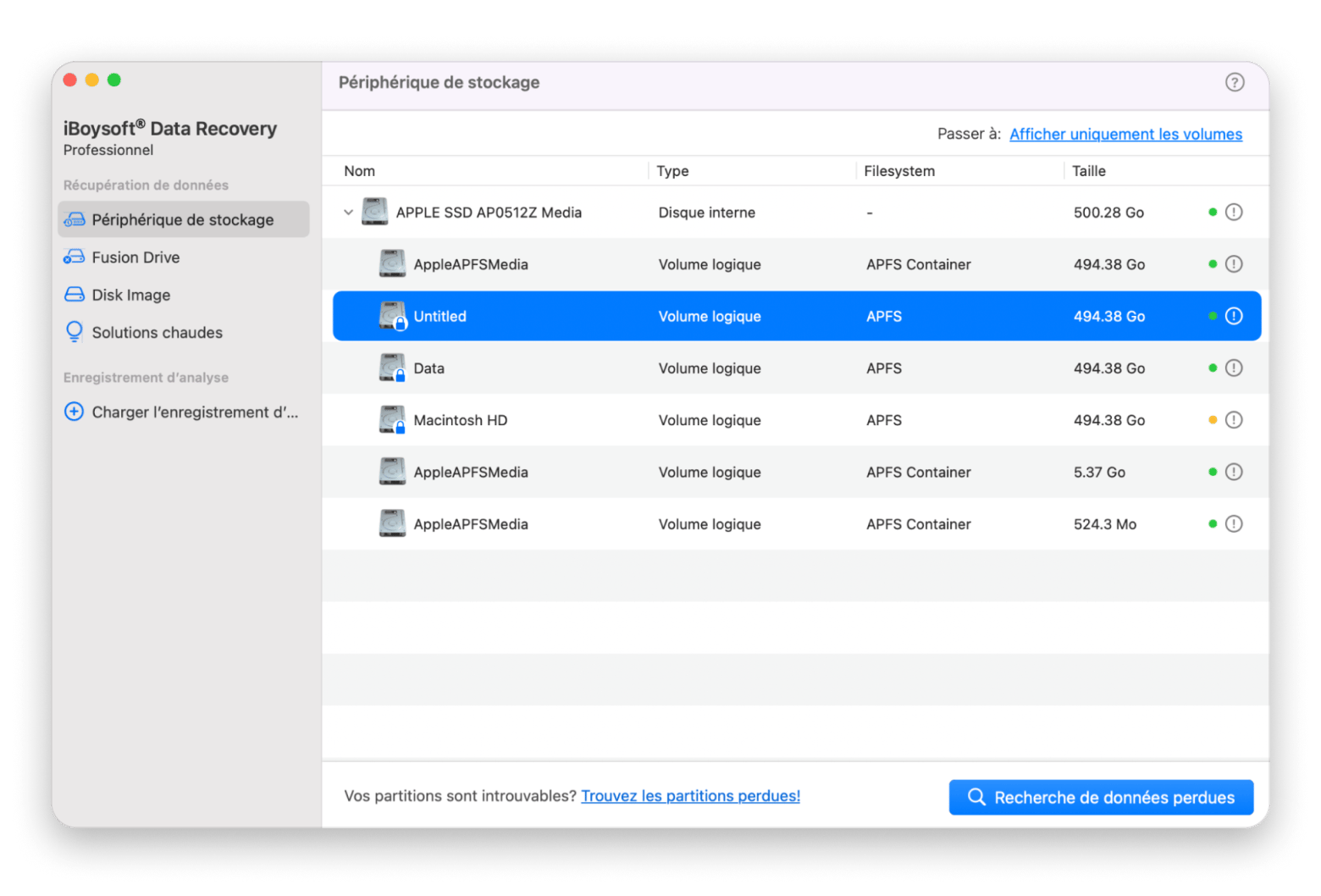Screen dimensions: 1321x896
Task: Click info icon for 494.38 Go AppleAPFSMedia row
Action: coord(1234,264)
